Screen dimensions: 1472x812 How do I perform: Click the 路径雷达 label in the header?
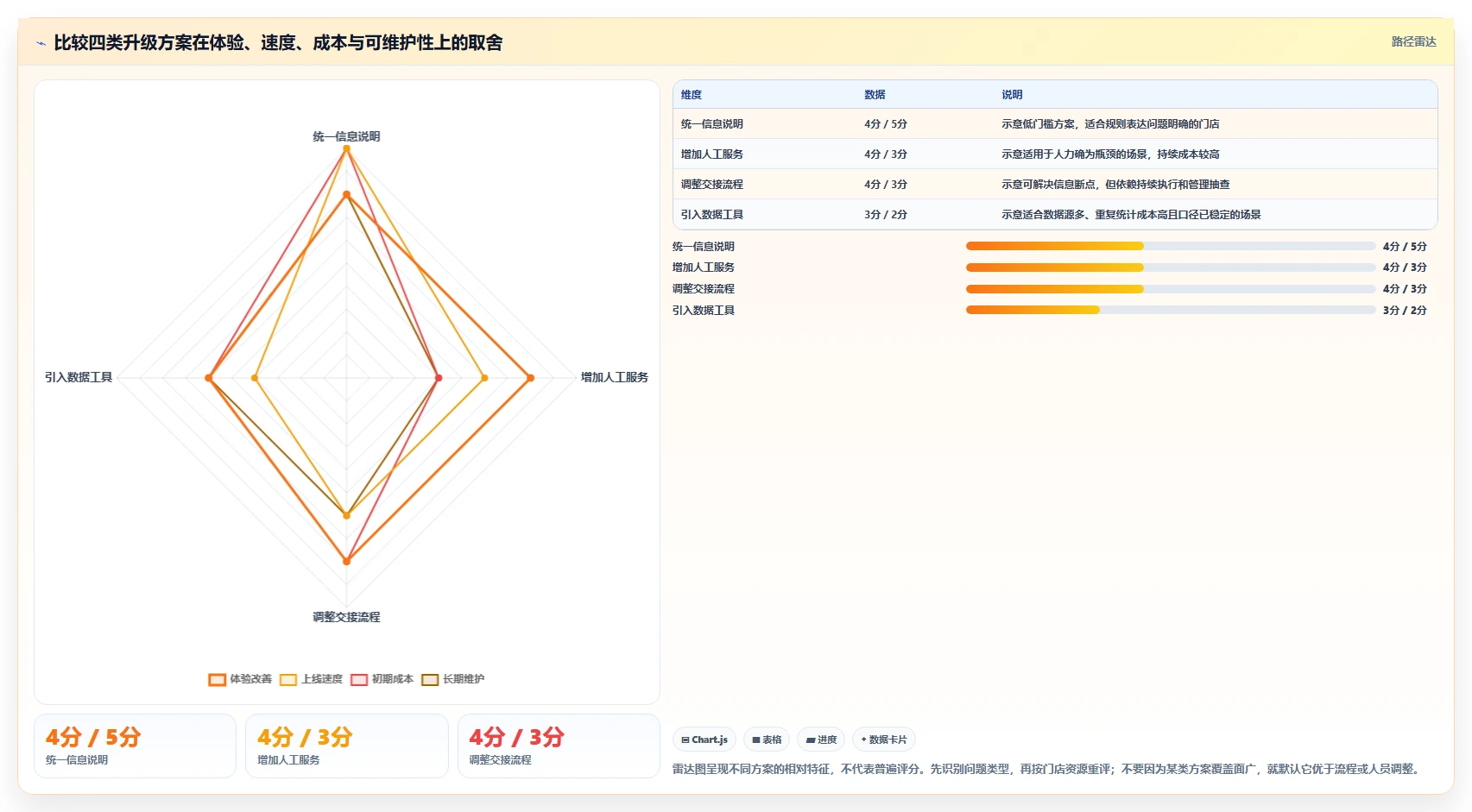1413,41
